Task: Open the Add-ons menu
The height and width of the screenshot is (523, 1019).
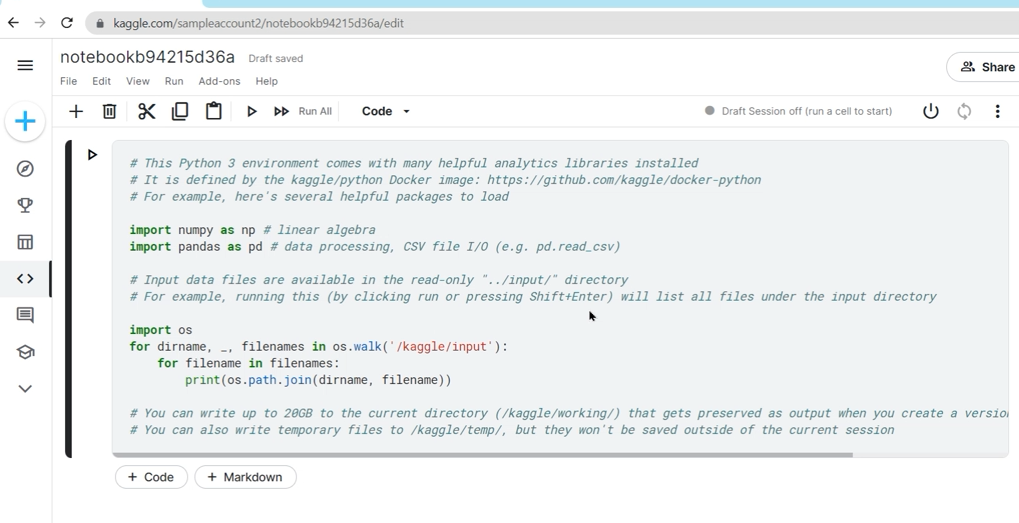Action: (219, 81)
